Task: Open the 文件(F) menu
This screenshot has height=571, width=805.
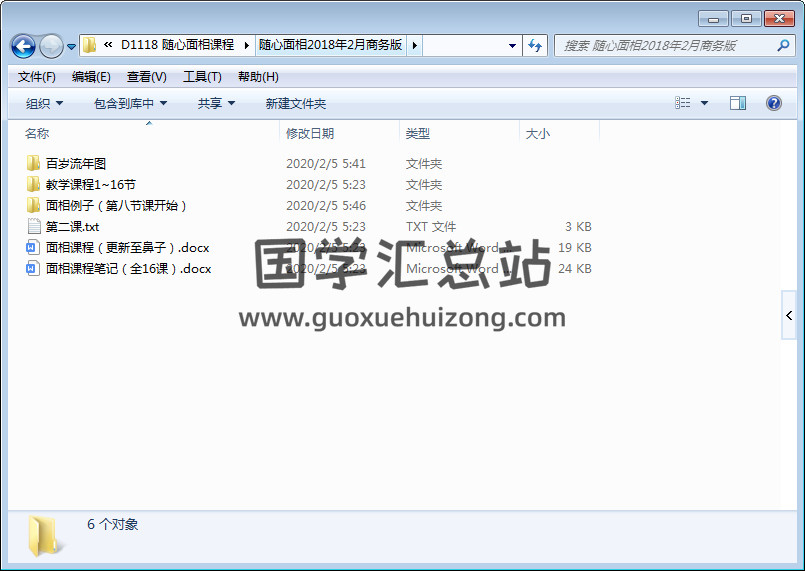Action: click(x=36, y=77)
